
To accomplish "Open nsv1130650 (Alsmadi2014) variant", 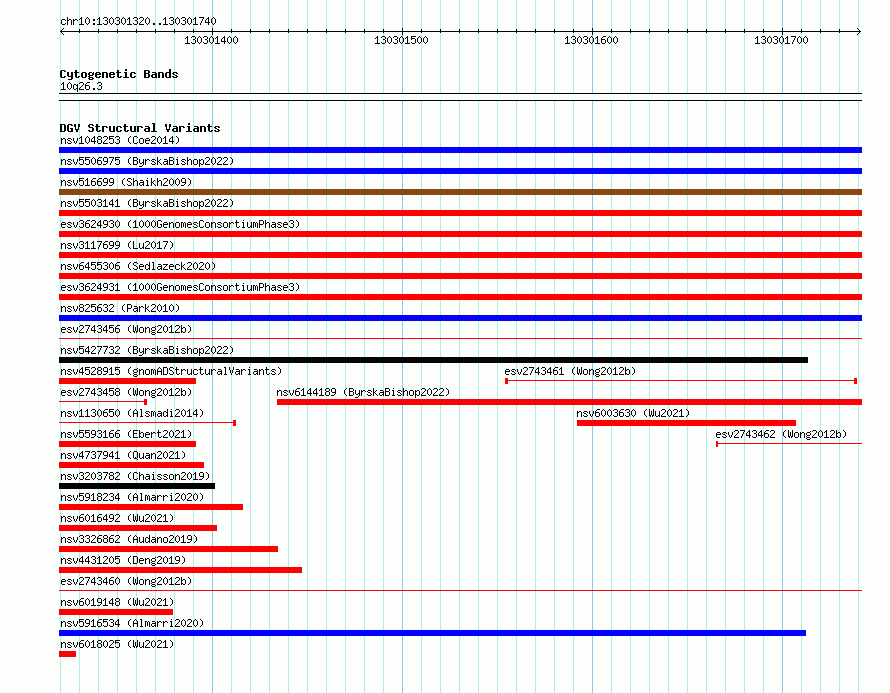I will 132,413.
